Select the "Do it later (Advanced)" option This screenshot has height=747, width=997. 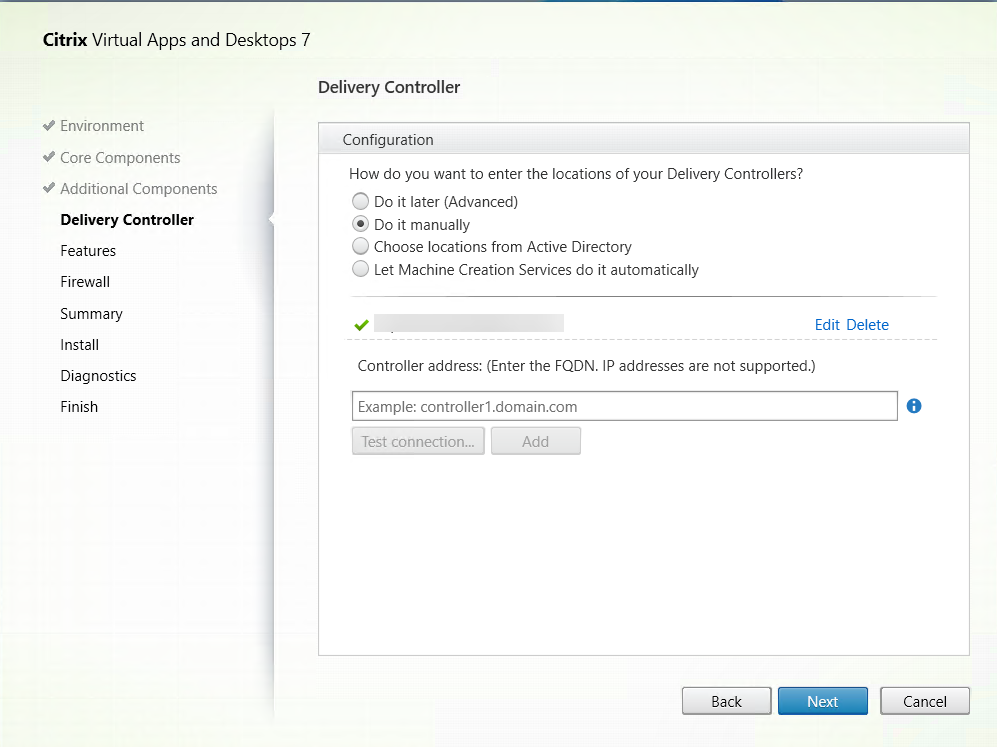point(361,202)
